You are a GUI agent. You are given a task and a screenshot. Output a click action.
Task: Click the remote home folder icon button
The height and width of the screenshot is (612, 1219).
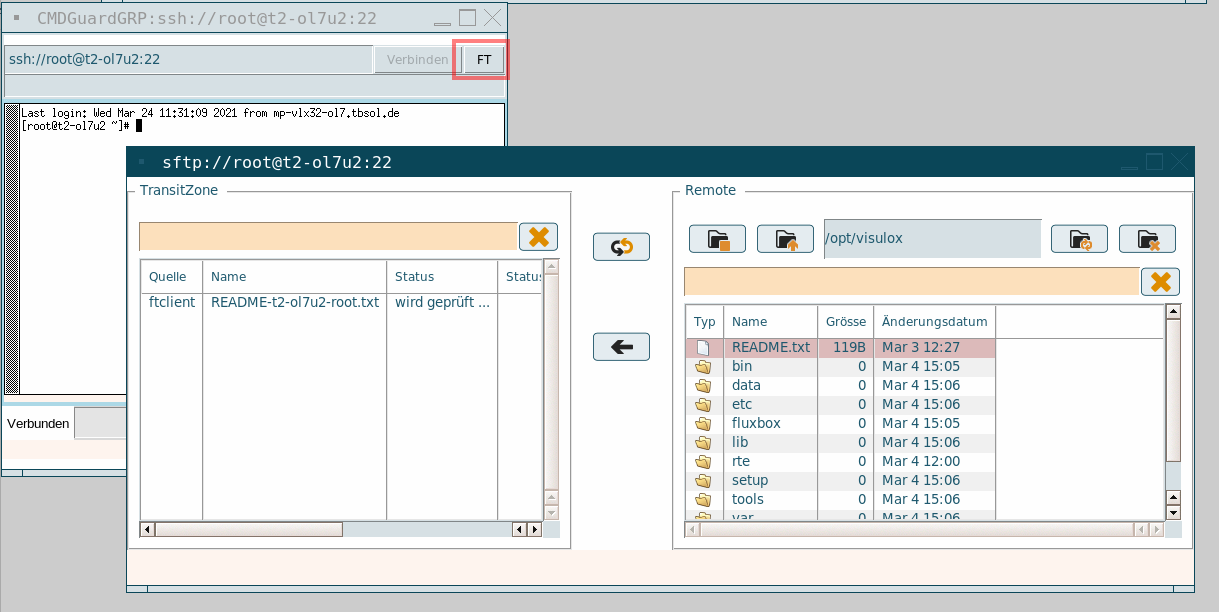[x=717, y=239]
